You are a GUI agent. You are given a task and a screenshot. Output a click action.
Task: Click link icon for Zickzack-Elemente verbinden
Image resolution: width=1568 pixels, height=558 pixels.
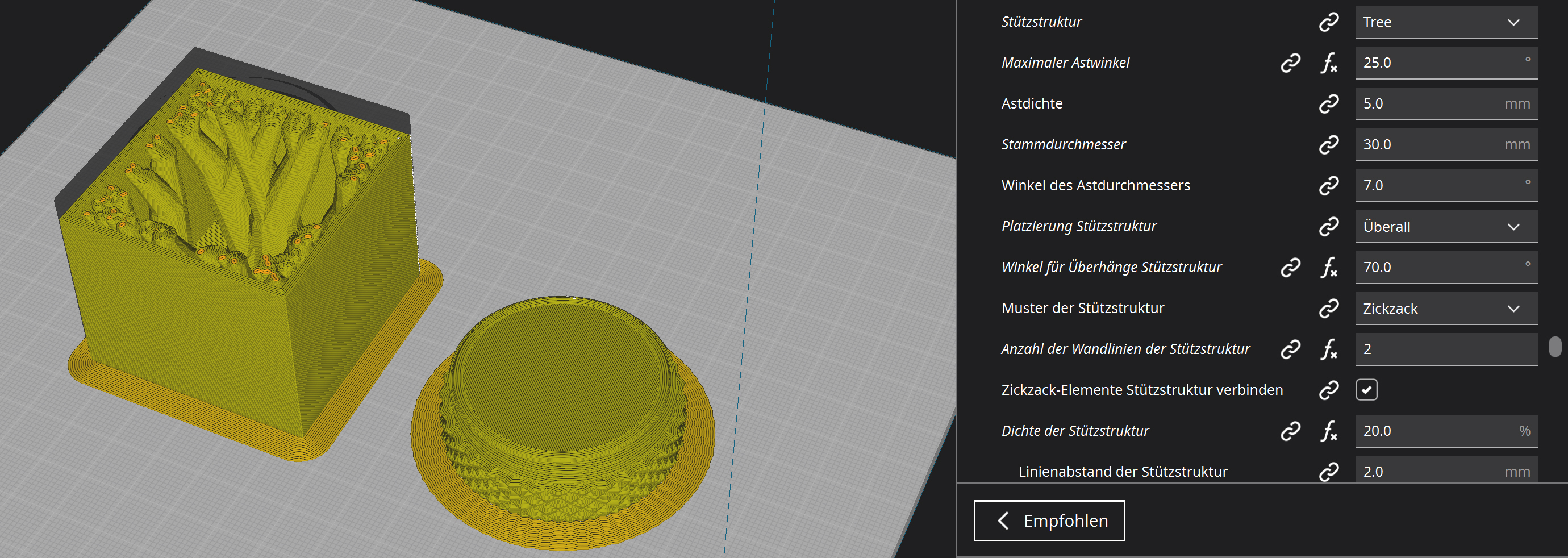pyautogui.click(x=1328, y=389)
